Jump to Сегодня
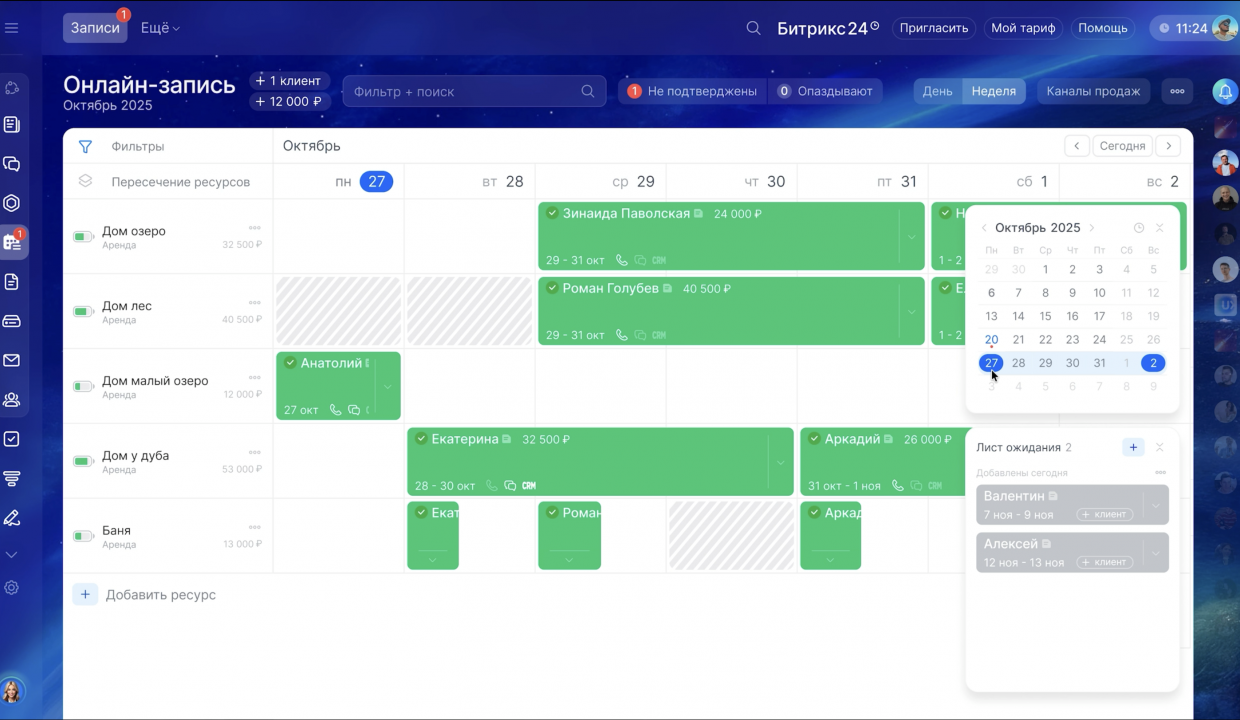1240x720 pixels. pos(1122,146)
